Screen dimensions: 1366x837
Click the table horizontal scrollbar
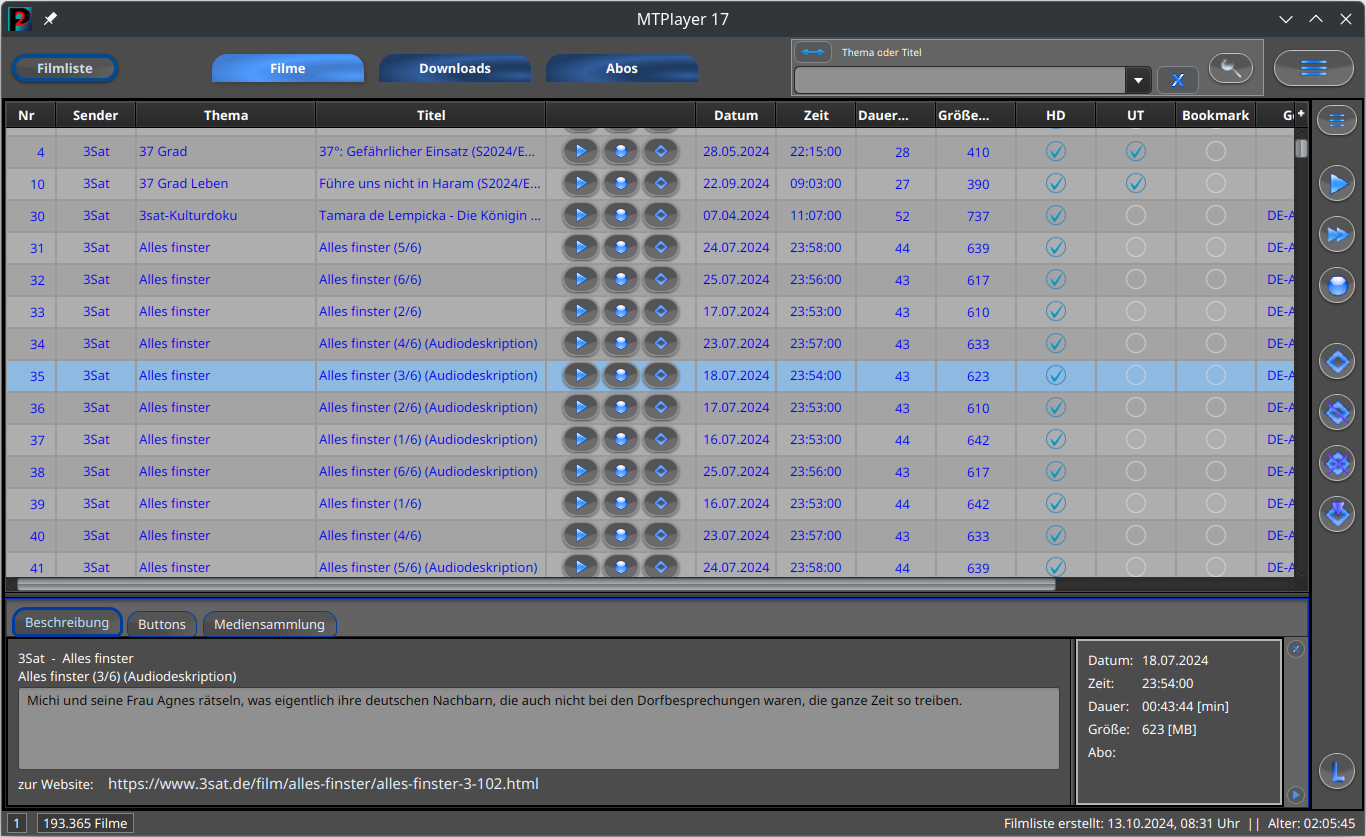(x=536, y=585)
